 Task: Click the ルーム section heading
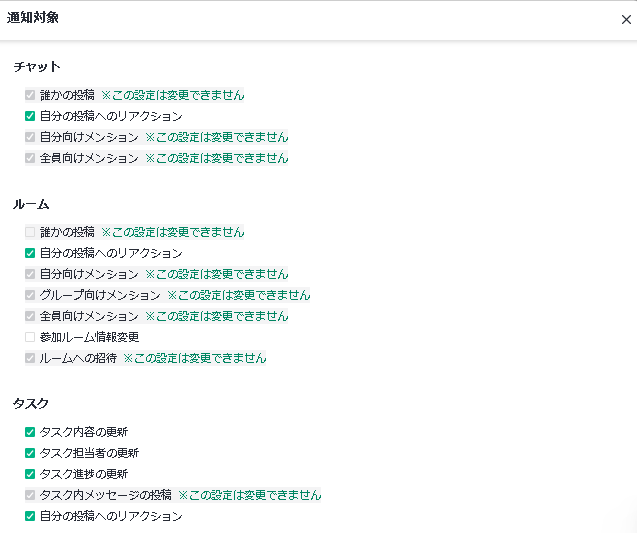[31, 204]
